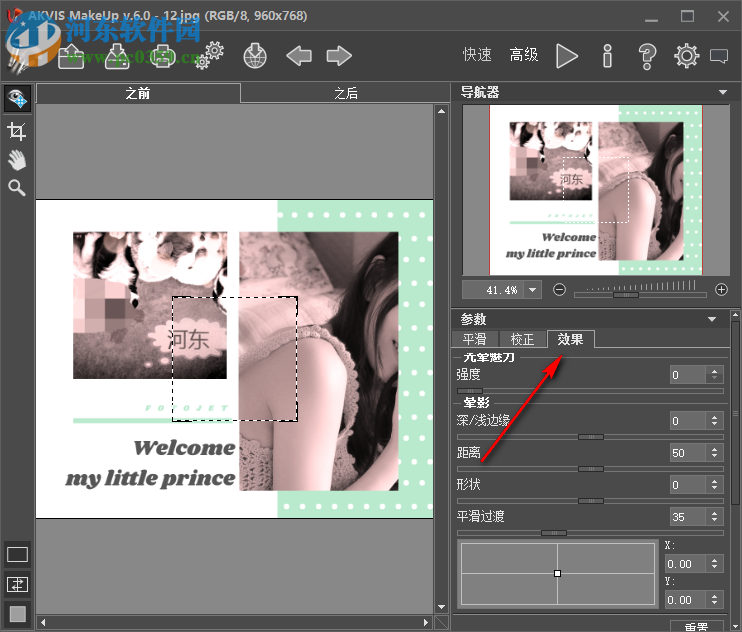Click the X coordinate stepper arrows
The width and height of the screenshot is (742, 632).
pyautogui.click(x=715, y=563)
